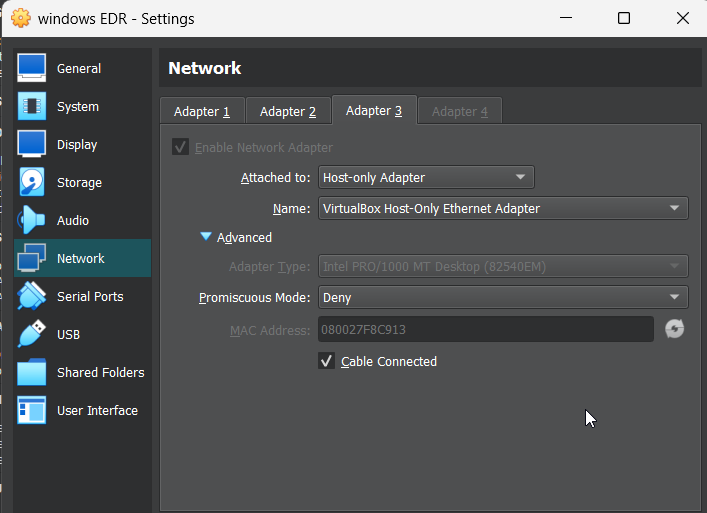Image resolution: width=707 pixels, height=513 pixels.
Task: Toggle the Cable Connected checkbox
Action: coord(326,361)
